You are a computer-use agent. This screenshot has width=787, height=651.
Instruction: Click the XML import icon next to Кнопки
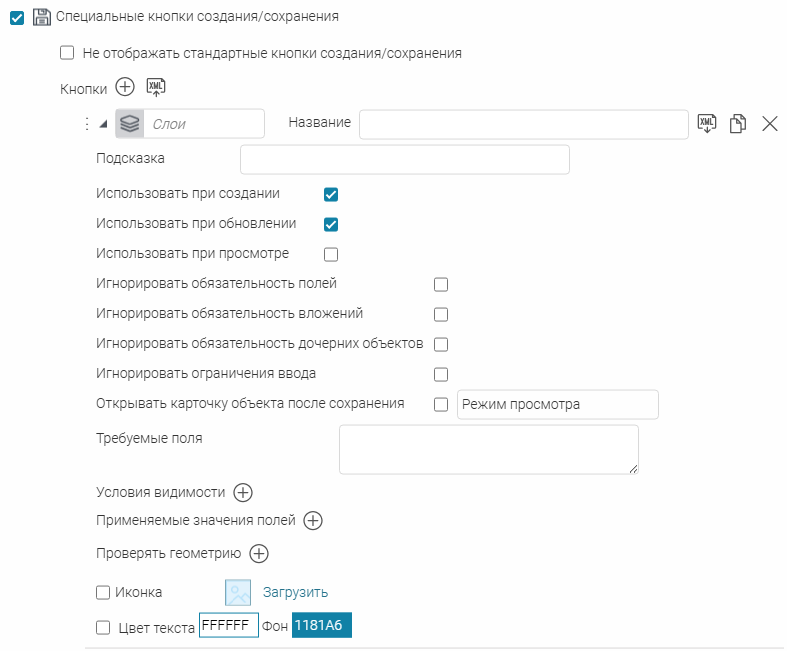(x=156, y=88)
